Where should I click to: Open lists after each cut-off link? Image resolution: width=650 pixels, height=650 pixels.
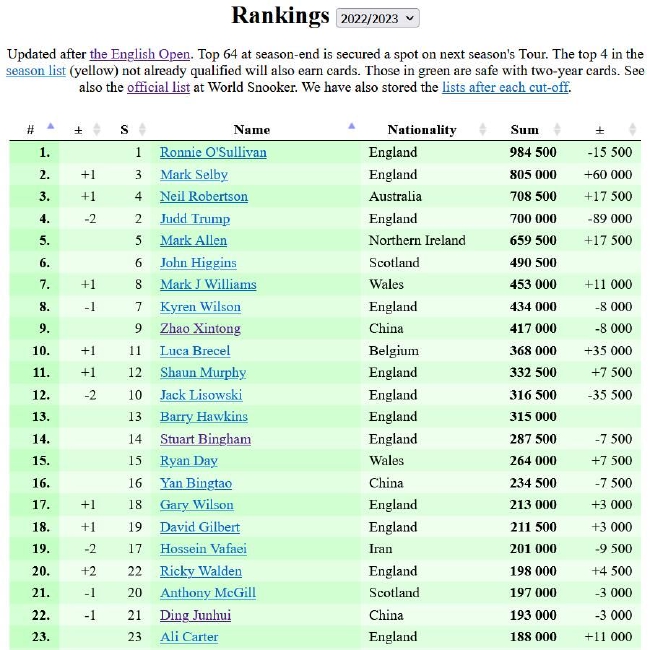click(505, 87)
